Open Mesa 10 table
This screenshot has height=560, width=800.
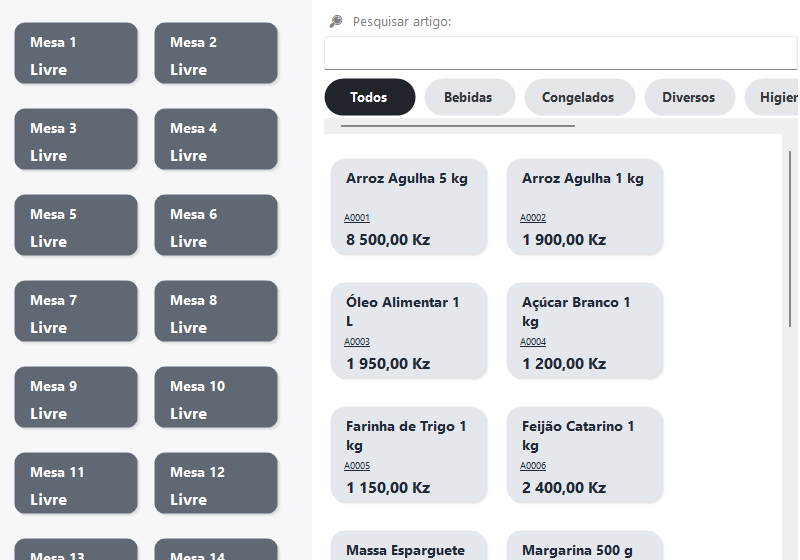pos(216,397)
